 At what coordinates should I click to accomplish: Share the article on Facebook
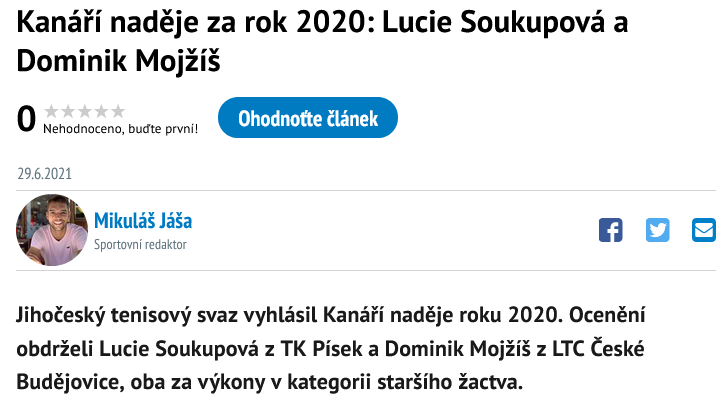pos(611,230)
